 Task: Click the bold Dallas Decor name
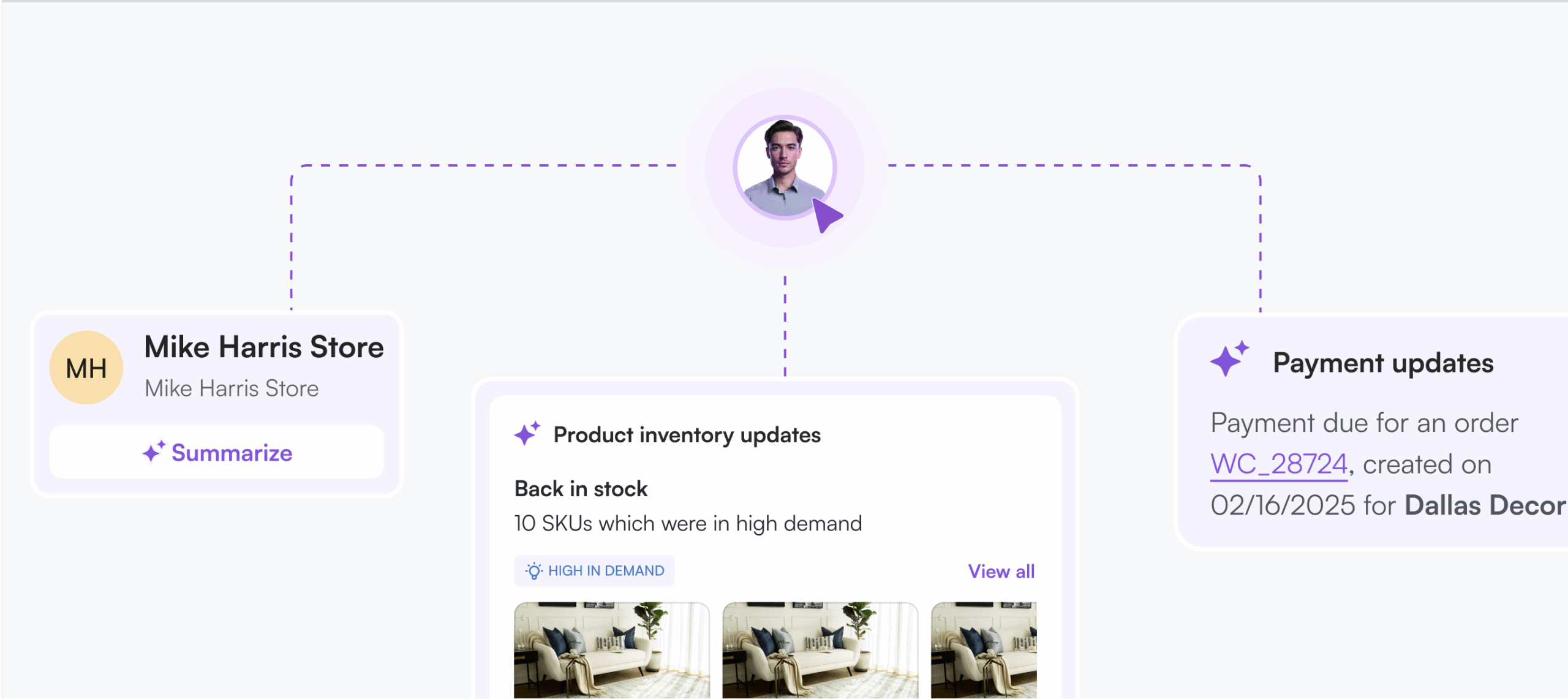point(1485,505)
